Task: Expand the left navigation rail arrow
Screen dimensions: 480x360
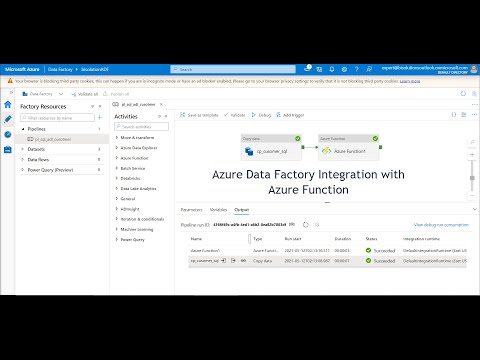Action: click(11, 92)
